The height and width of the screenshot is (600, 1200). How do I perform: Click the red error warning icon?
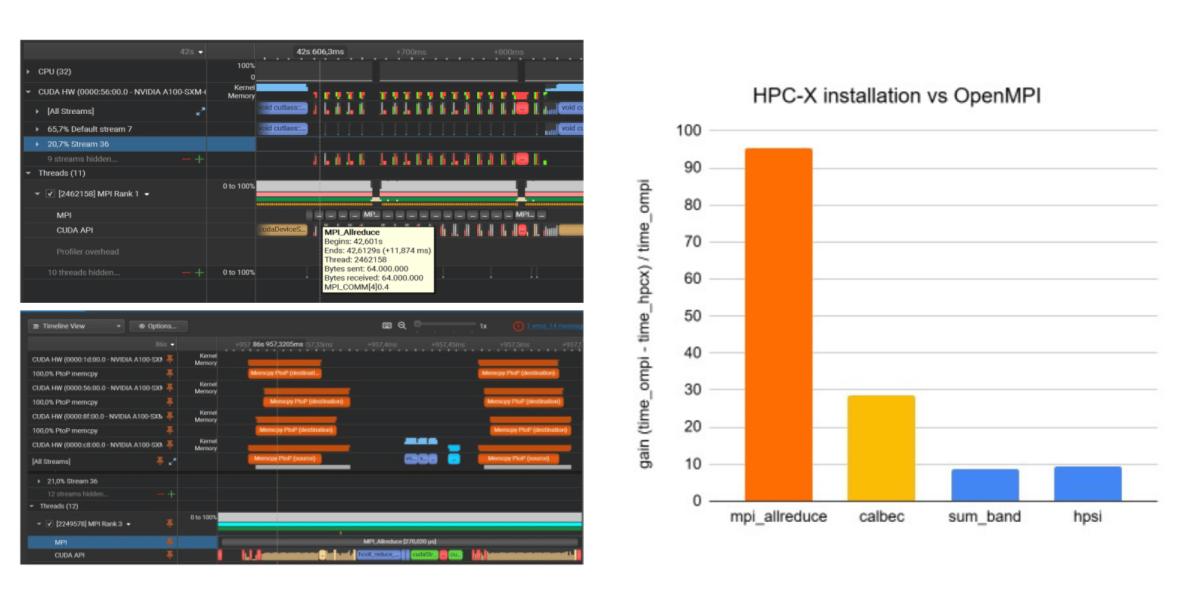point(518,326)
